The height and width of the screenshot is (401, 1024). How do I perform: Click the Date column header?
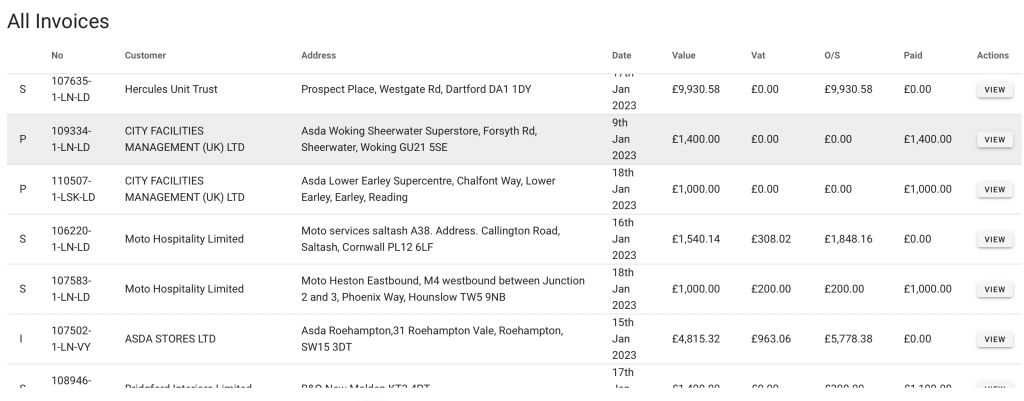[x=621, y=55]
